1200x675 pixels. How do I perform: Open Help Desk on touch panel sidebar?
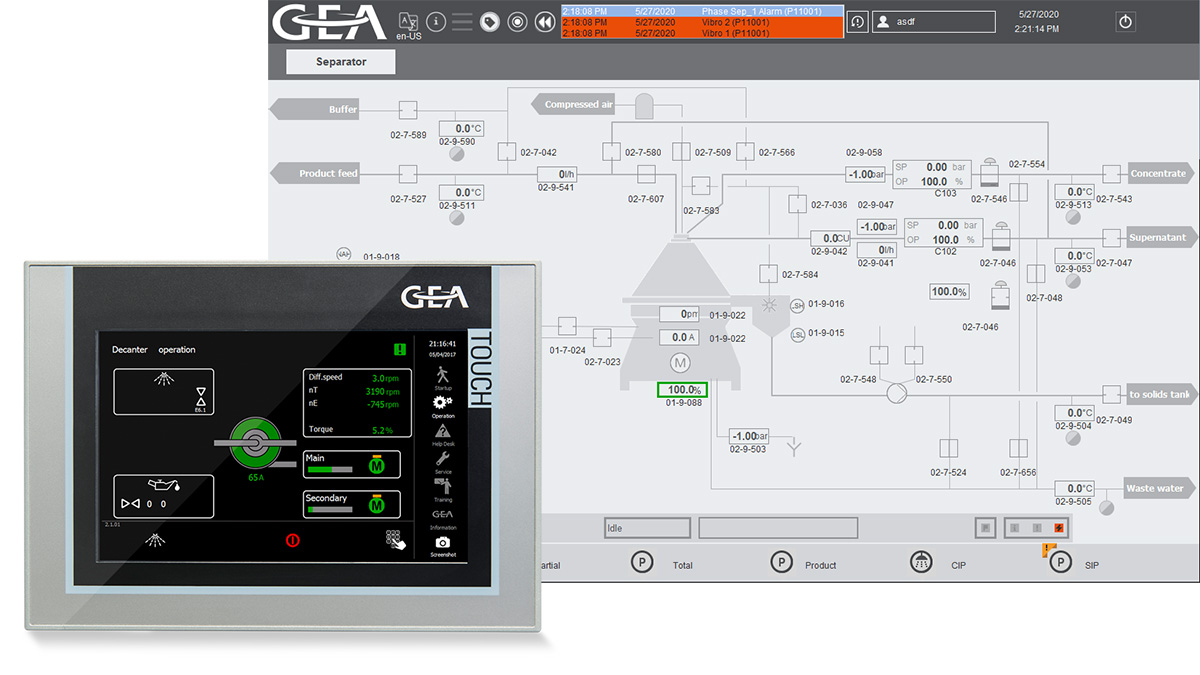click(442, 431)
